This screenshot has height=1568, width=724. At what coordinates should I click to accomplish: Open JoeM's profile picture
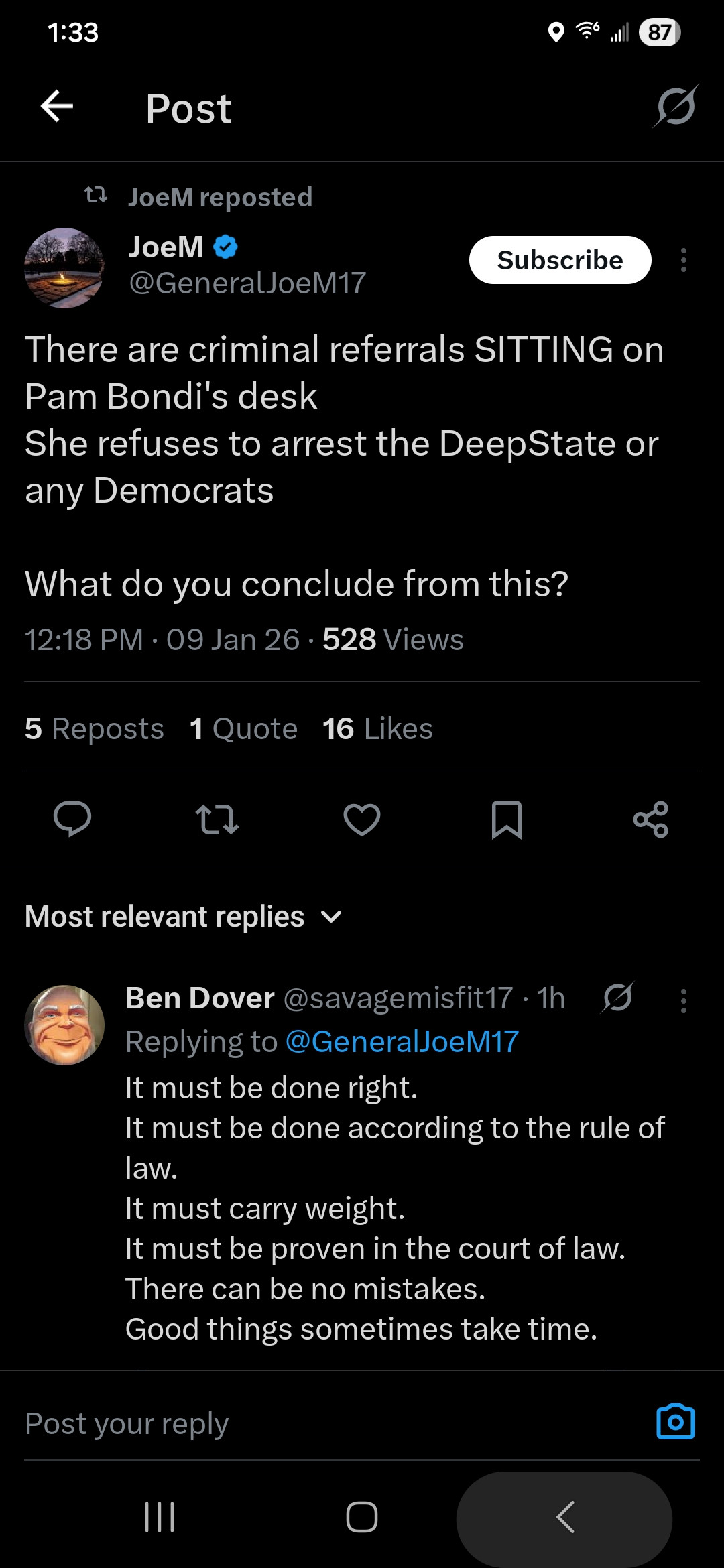[64, 268]
